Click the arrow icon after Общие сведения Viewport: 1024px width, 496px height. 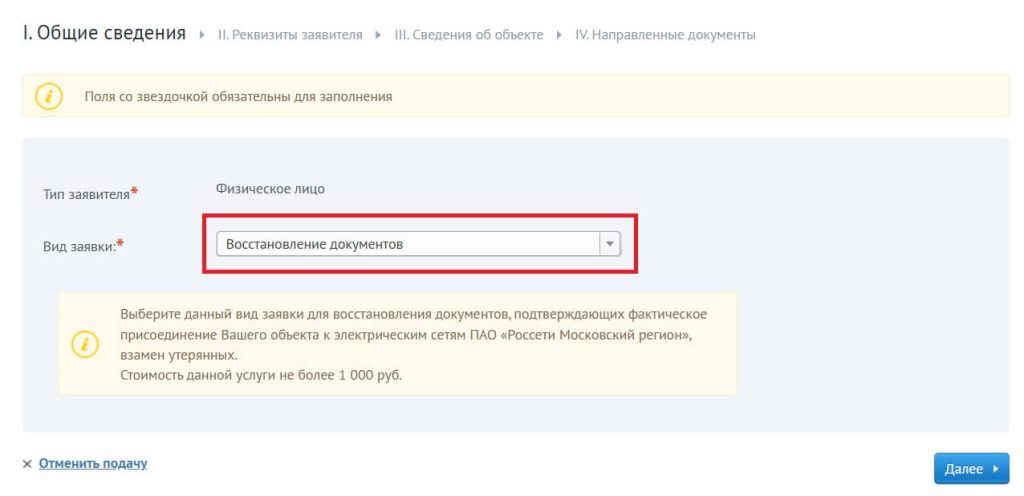(x=202, y=35)
